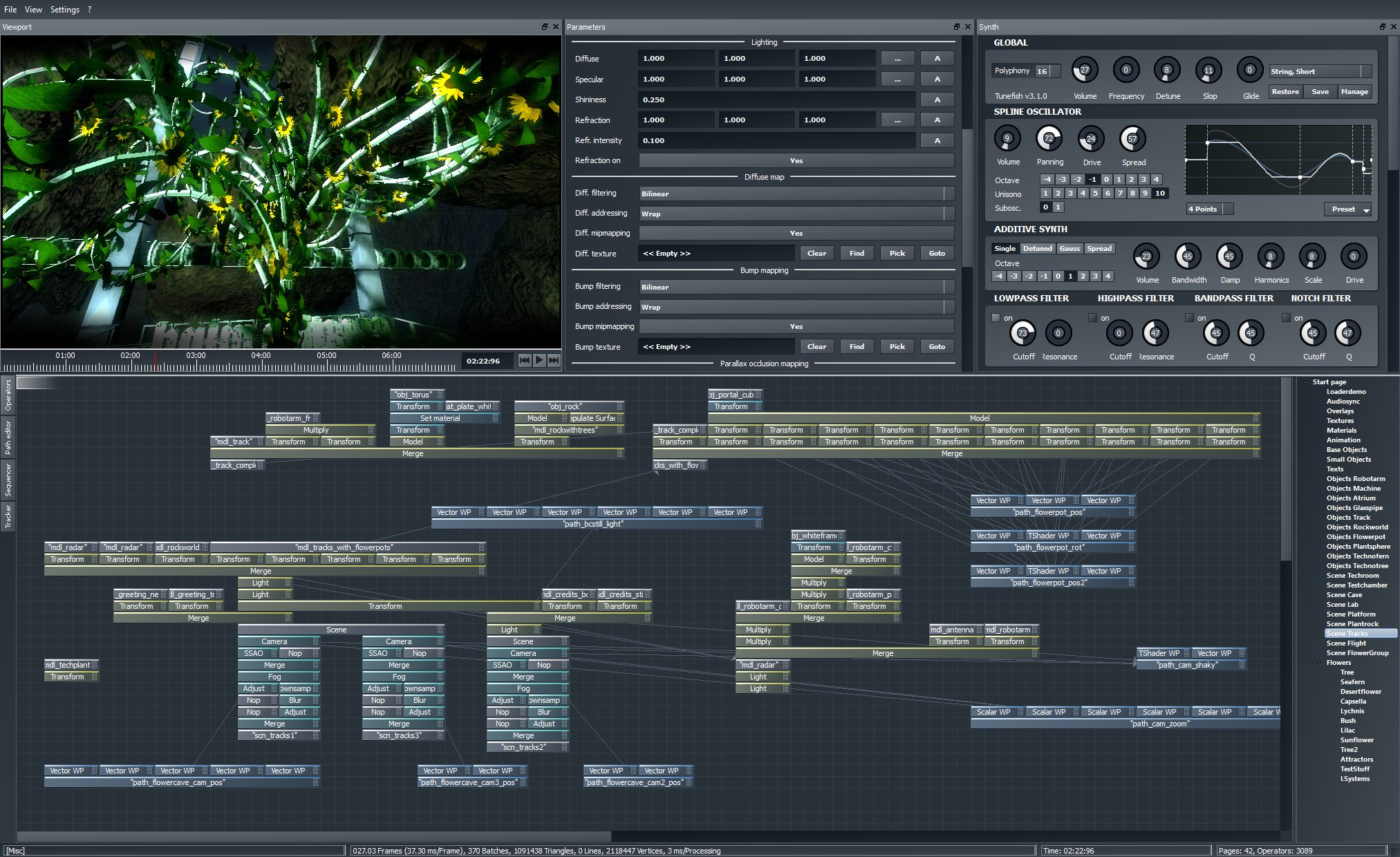The width and height of the screenshot is (1400, 857).
Task: Click the Spline Oscillator Panning knob
Action: point(1049,139)
